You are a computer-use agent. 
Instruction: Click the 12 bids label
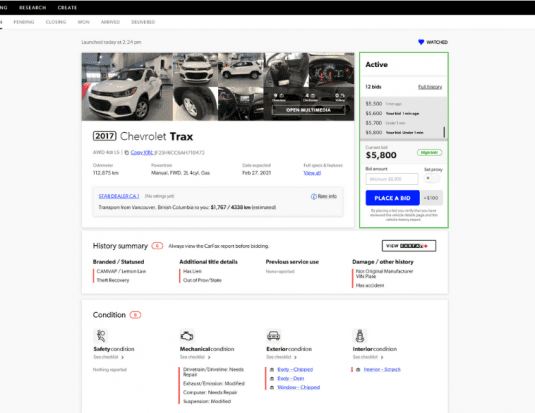pos(373,87)
